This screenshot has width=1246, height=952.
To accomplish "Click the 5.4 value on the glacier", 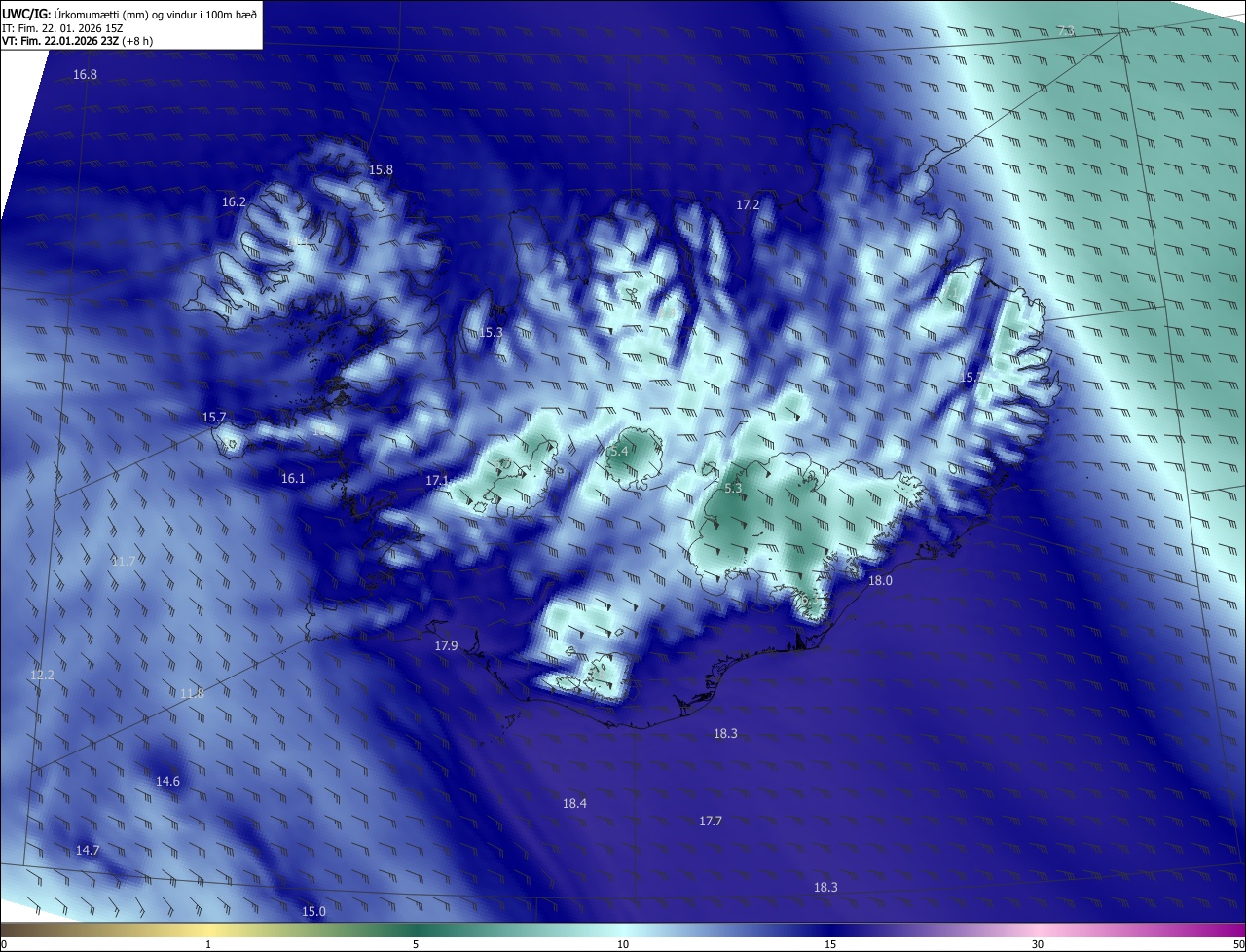I will [x=619, y=452].
